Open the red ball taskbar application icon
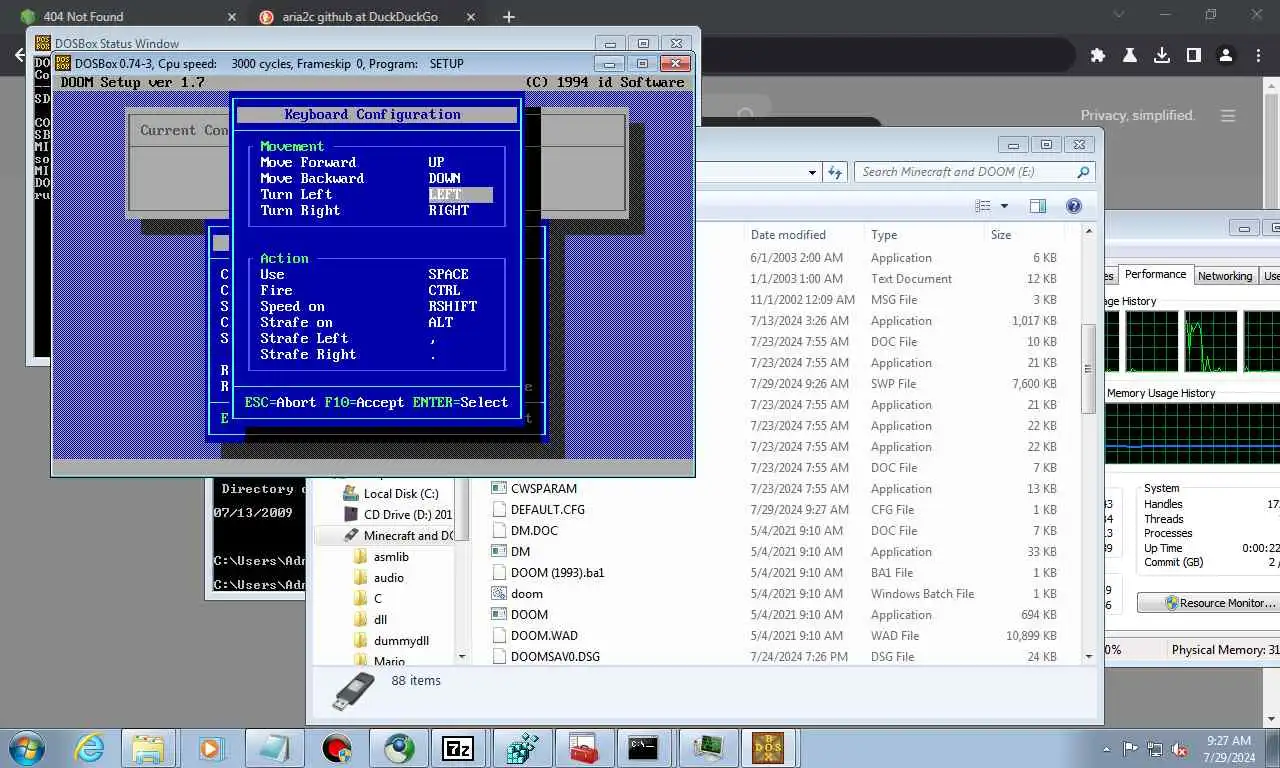The height and width of the screenshot is (768, 1280). pos(335,747)
